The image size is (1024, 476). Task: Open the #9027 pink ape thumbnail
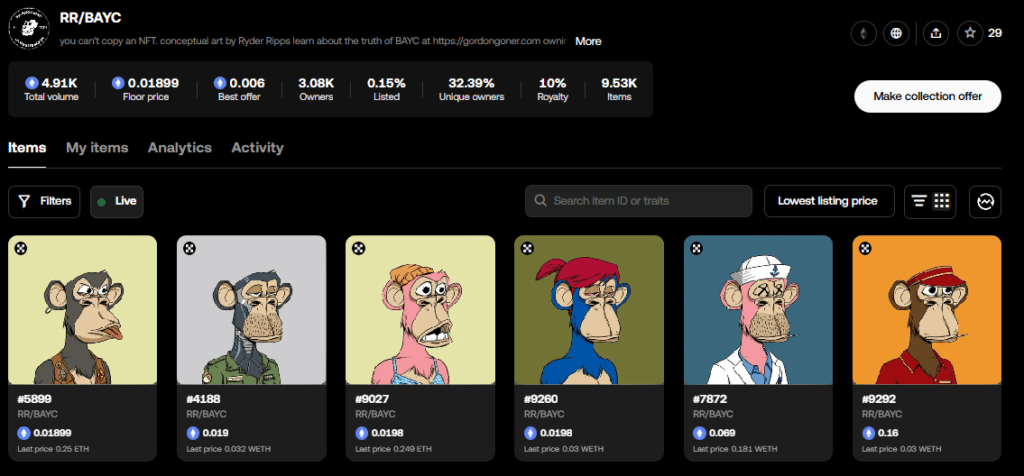(x=420, y=310)
